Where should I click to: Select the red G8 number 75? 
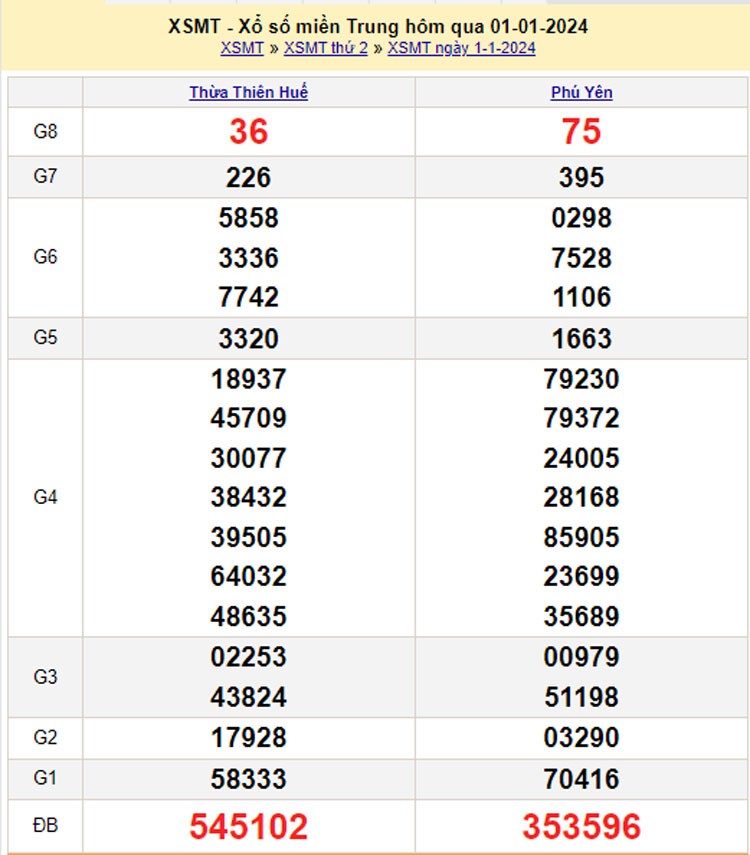(x=581, y=131)
